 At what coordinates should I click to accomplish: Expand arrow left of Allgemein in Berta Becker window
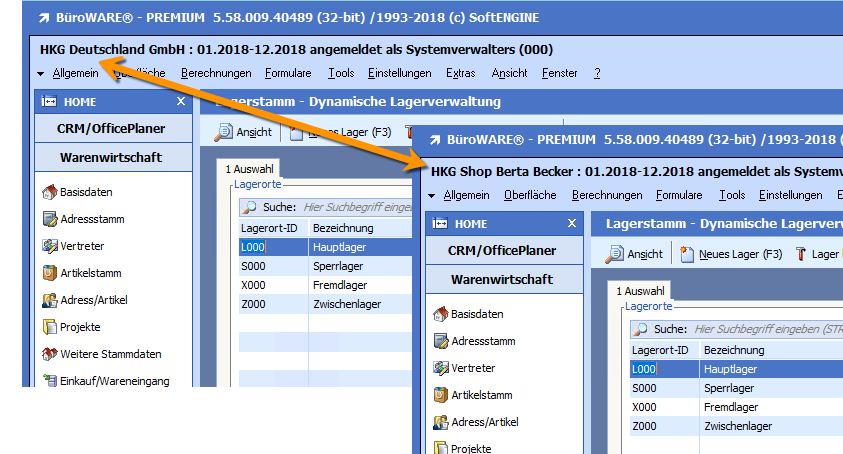(x=431, y=196)
